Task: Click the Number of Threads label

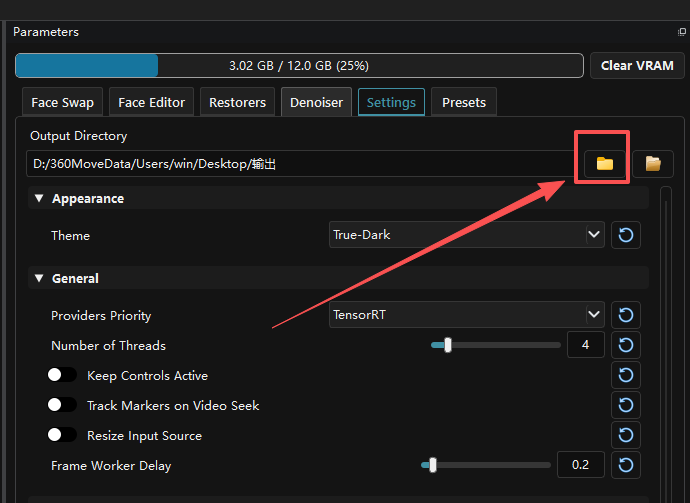Action: coord(108,345)
